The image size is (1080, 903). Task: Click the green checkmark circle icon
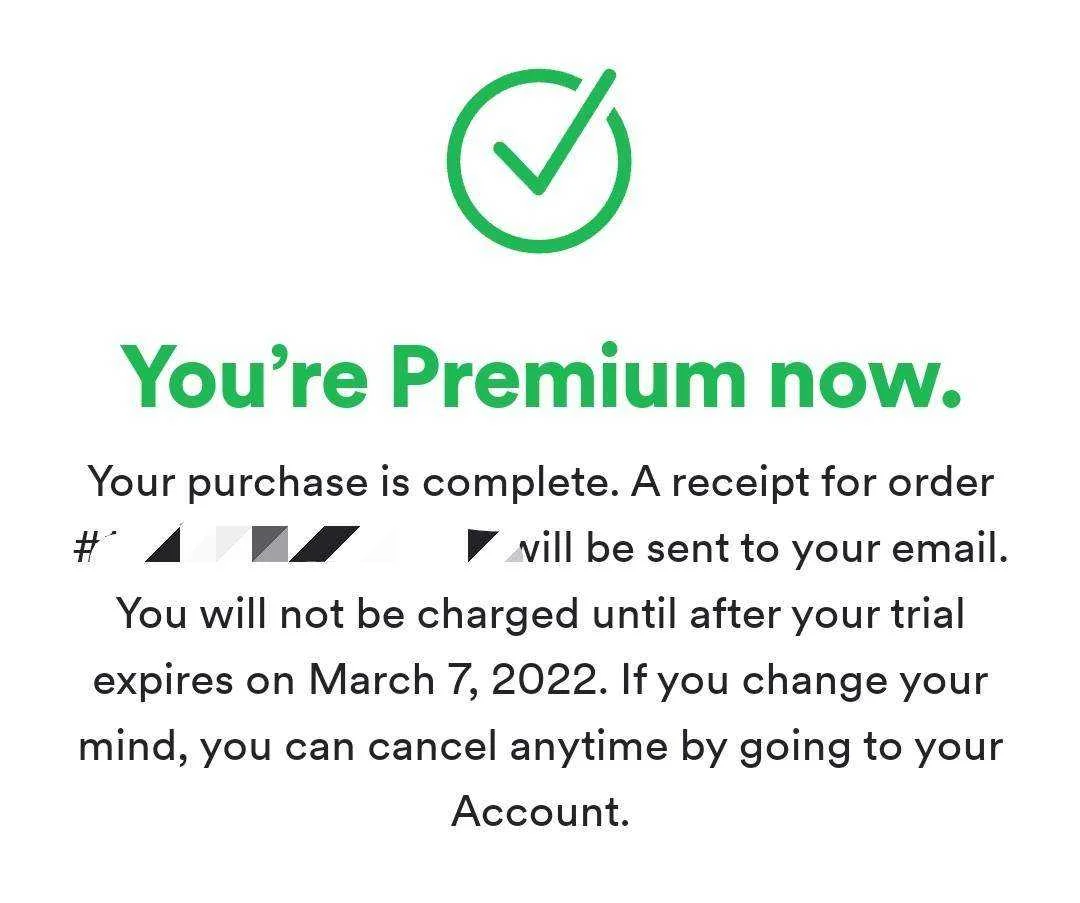(x=539, y=160)
